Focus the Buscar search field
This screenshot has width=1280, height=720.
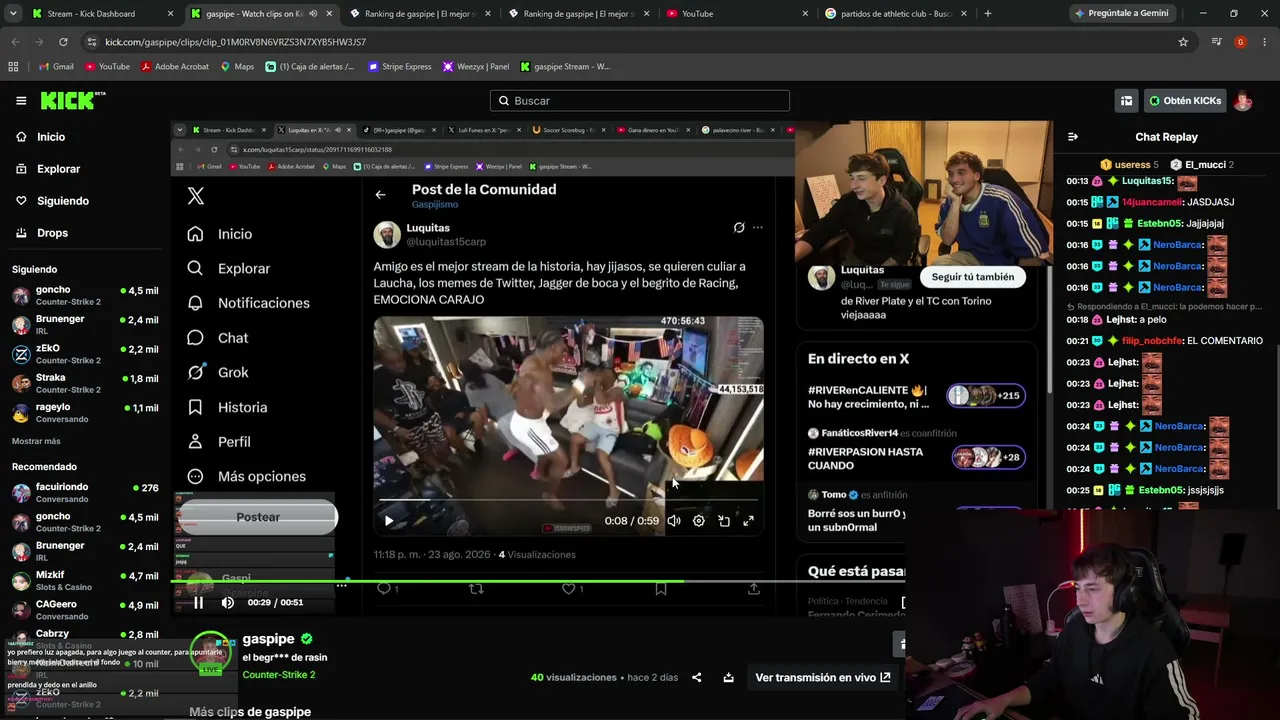640,101
